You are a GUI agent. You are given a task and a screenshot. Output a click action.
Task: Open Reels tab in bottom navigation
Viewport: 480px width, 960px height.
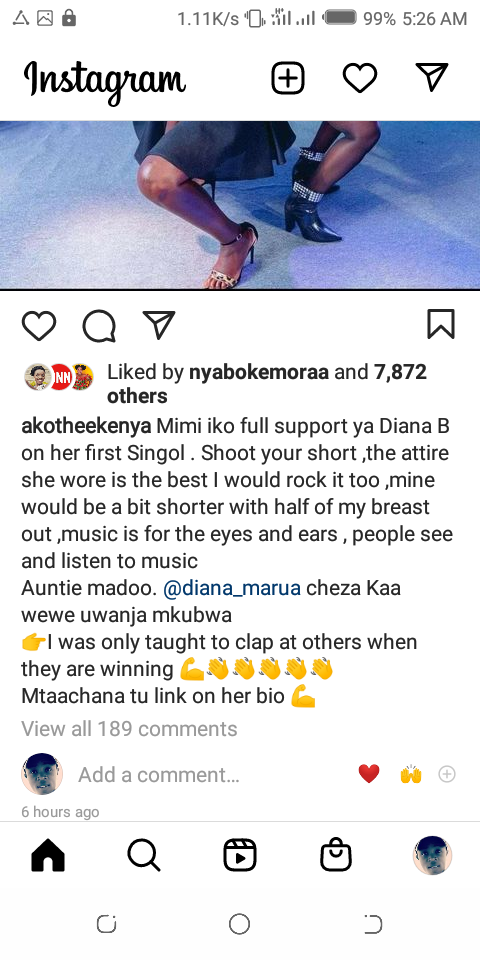[x=240, y=855]
